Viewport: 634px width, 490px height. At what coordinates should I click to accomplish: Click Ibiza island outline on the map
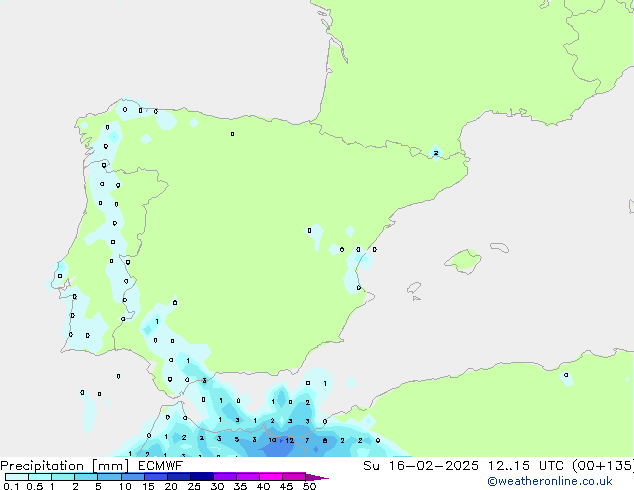pos(413,288)
